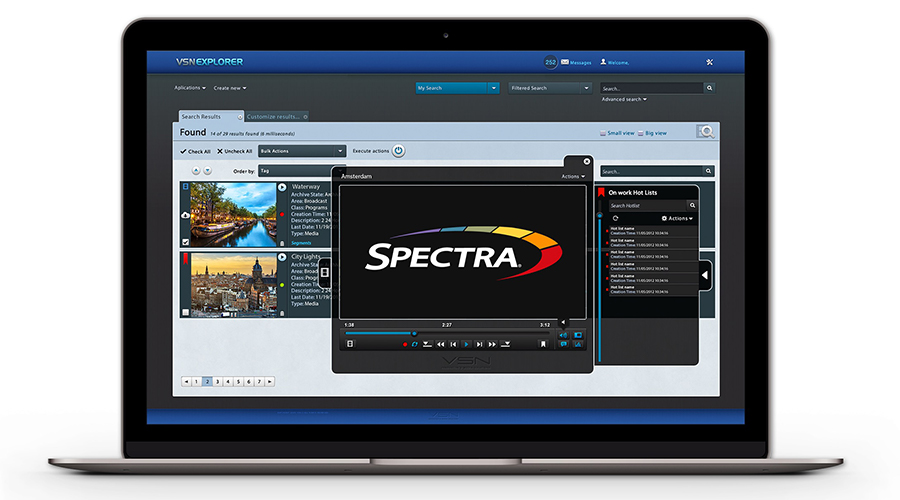Toggle the volume speaker icon in player
This screenshot has width=900, height=500.
[x=563, y=335]
